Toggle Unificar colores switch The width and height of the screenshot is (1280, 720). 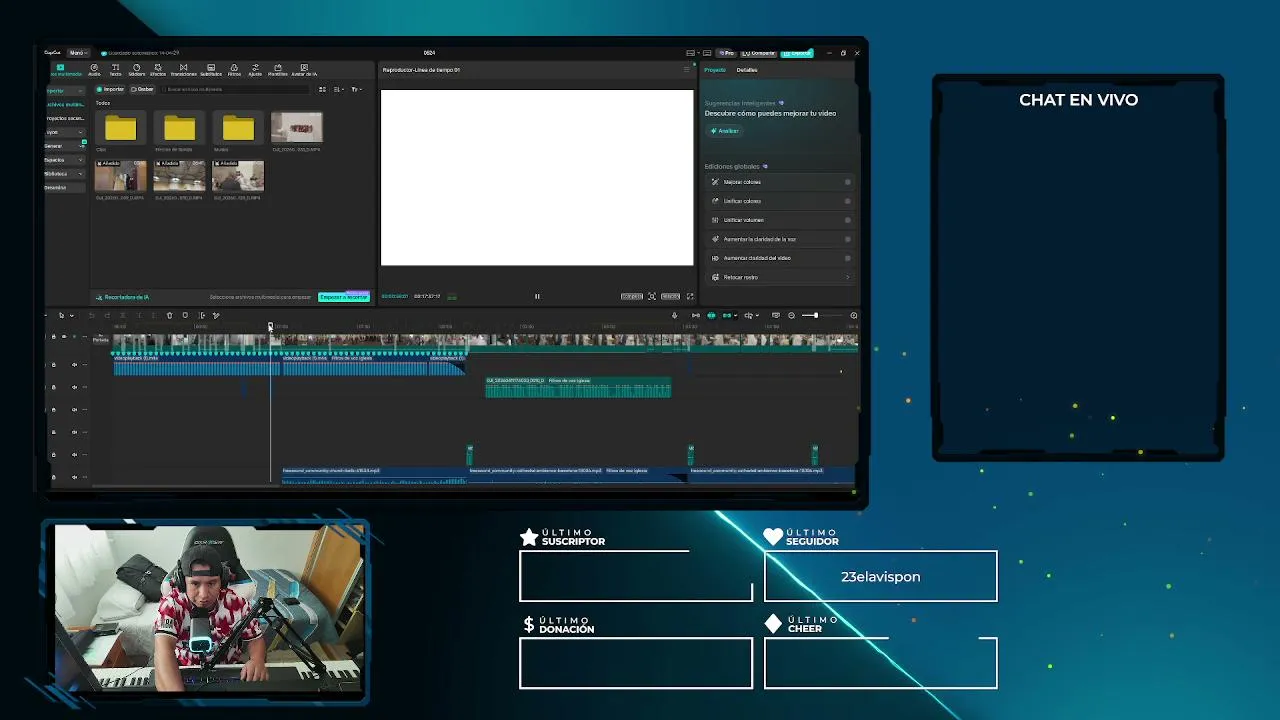tap(847, 201)
